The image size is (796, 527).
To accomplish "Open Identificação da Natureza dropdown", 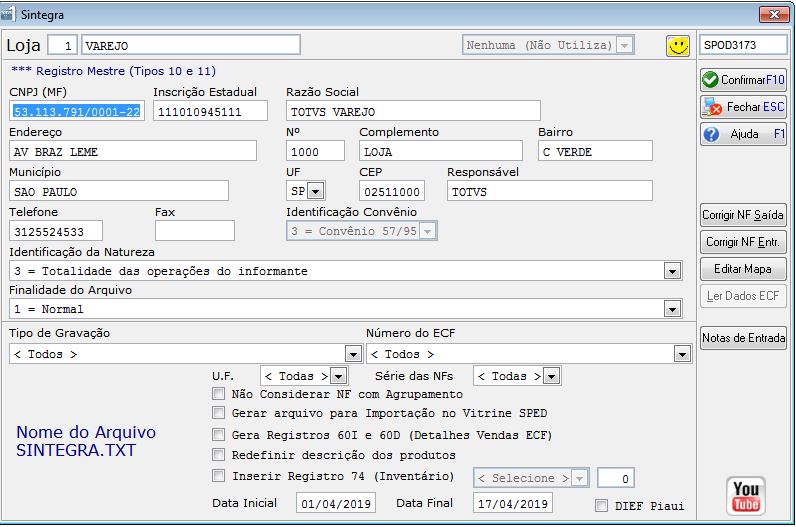I will (x=672, y=271).
